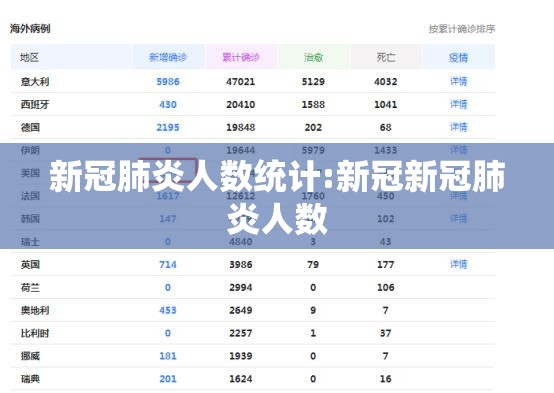Click new cases value 5986
This screenshot has width=554, height=393.
(168, 82)
